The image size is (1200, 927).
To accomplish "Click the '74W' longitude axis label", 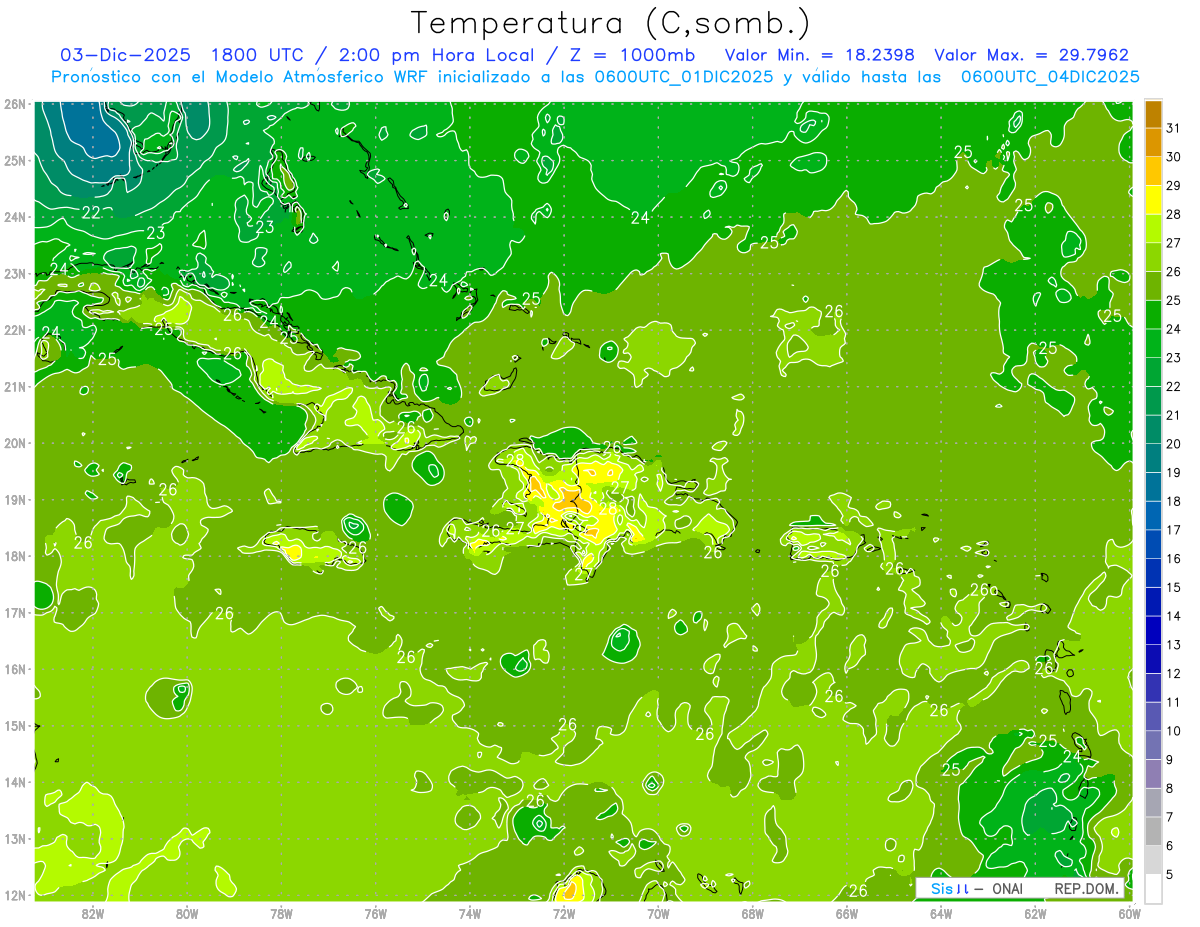I will (470, 913).
